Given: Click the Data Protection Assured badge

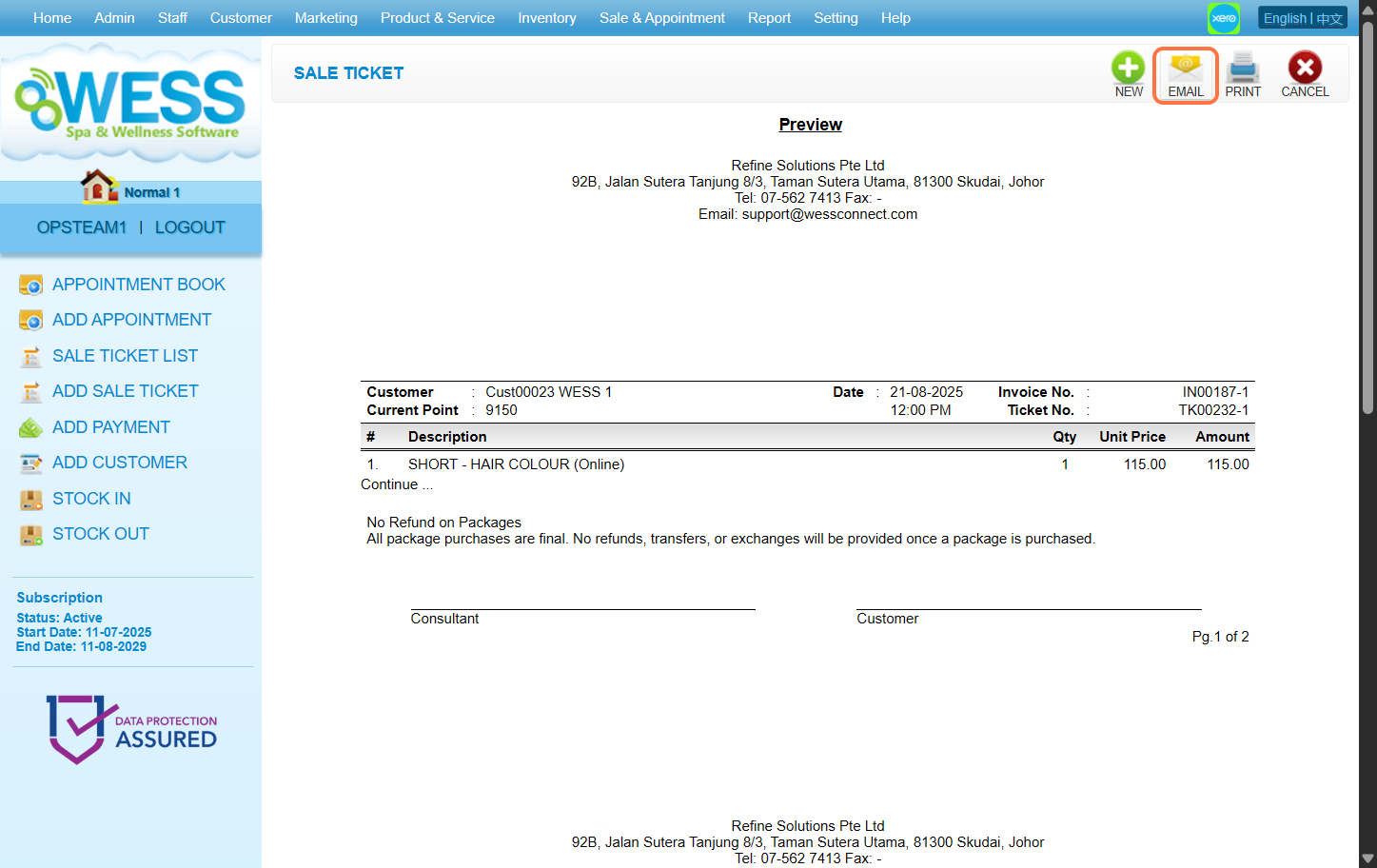Looking at the screenshot, I should click(131, 729).
